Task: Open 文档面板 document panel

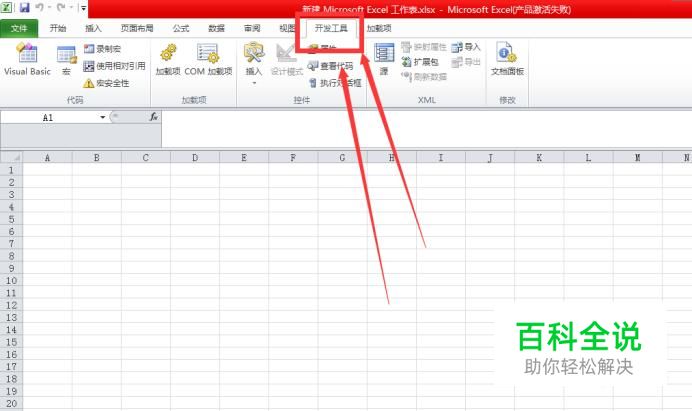Action: (x=507, y=59)
